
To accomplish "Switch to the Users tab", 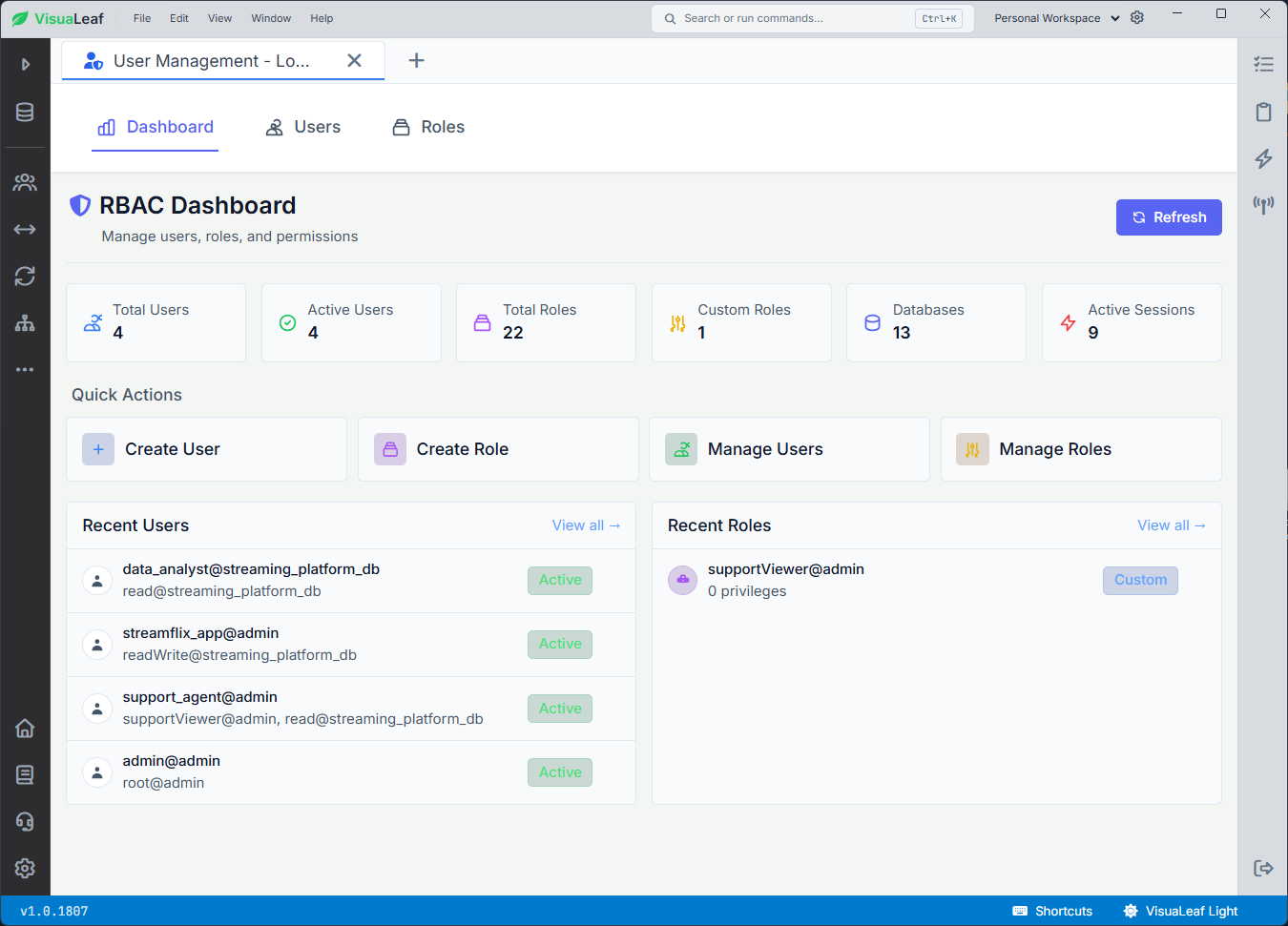I will (302, 127).
